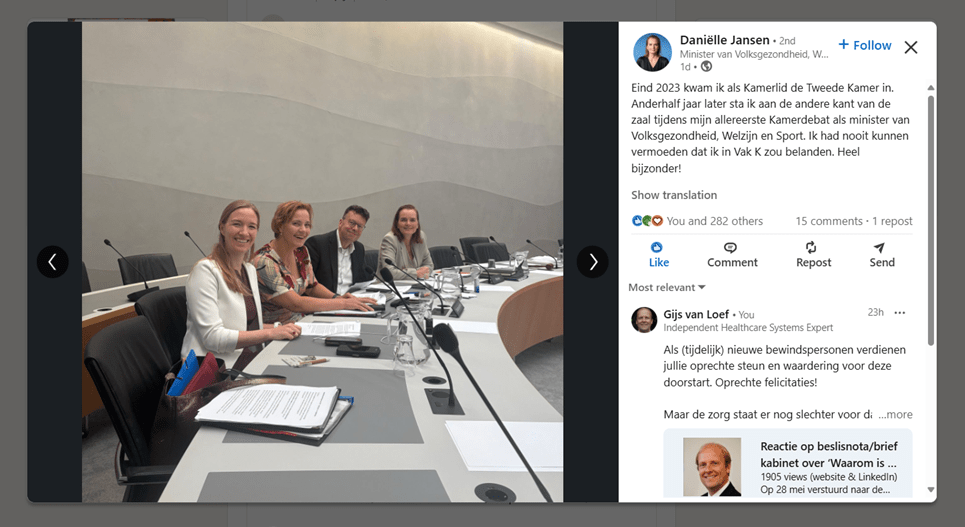The width and height of the screenshot is (965, 527).
Task: Open the linked article Reactie op beslisnota/brief
Action: tap(828, 454)
